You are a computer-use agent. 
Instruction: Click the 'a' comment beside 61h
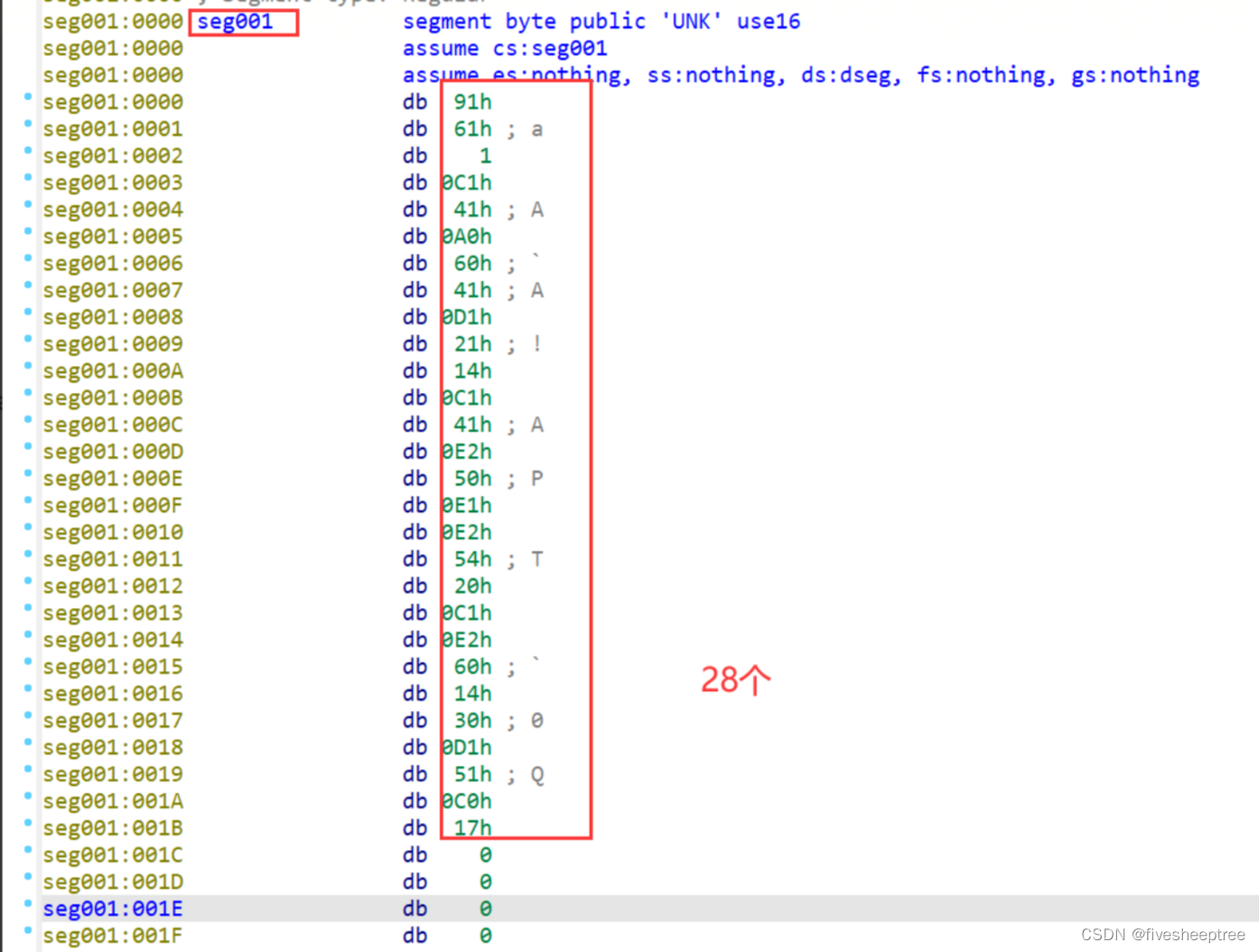(x=536, y=129)
